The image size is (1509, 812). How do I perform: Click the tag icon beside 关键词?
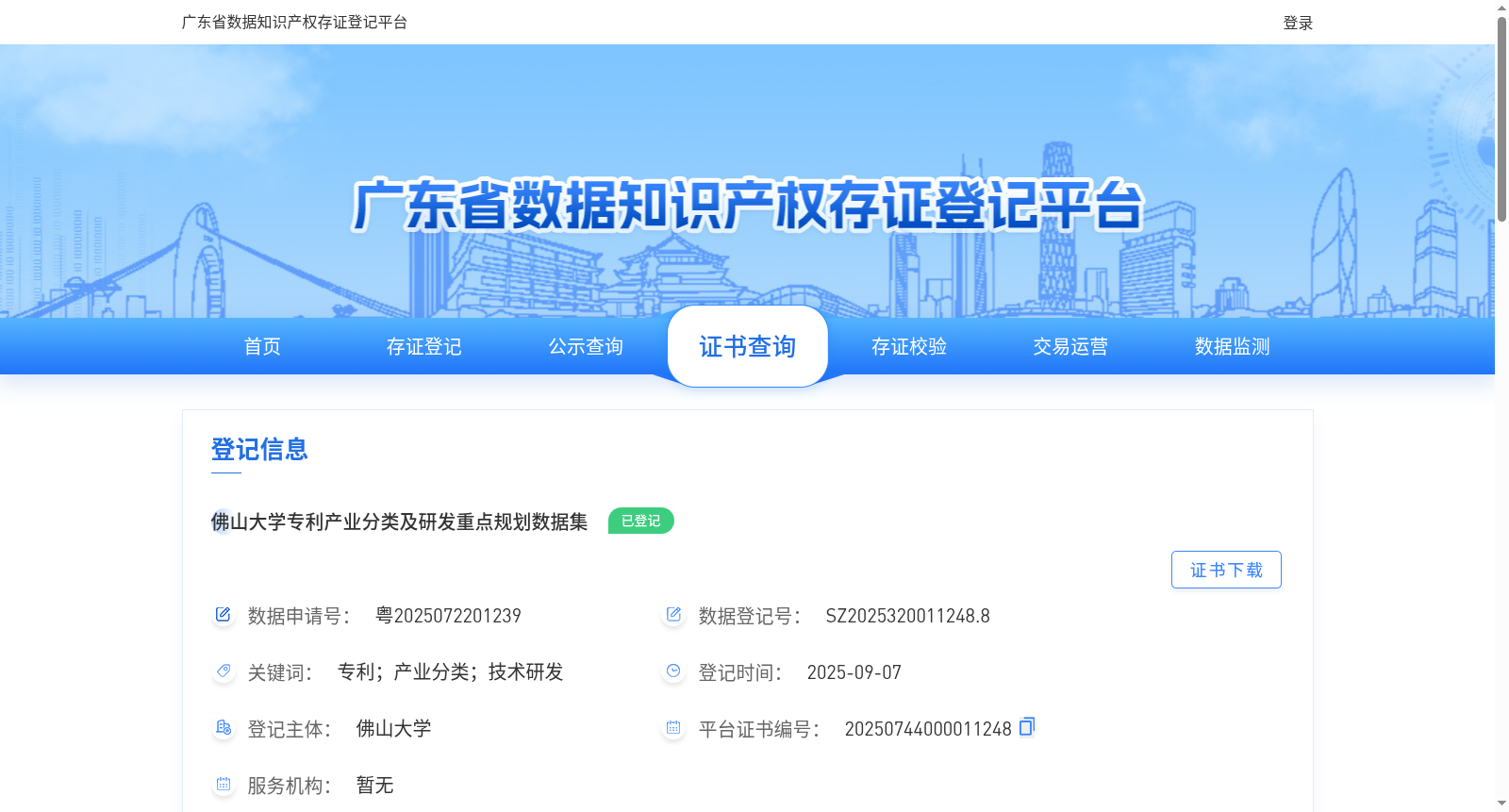coord(223,671)
